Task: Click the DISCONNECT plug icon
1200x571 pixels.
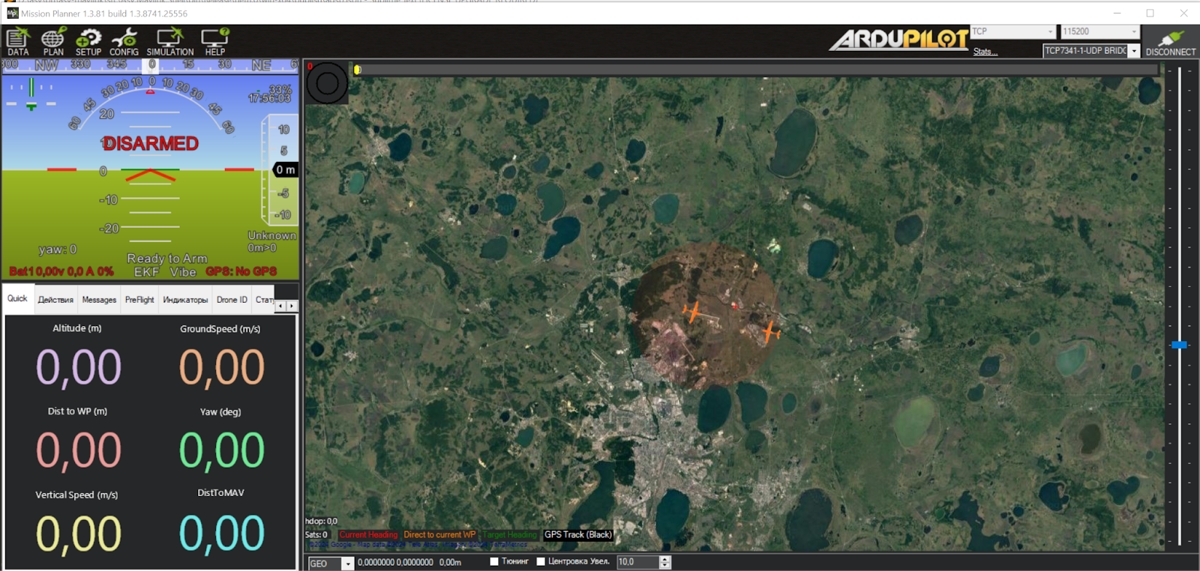Action: [x=1170, y=41]
